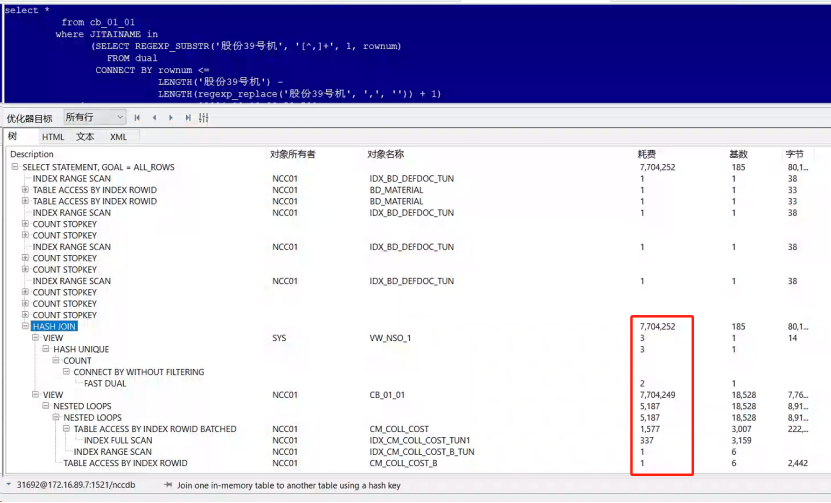Screen dimensions: 831x503
Task: Collapse the VIEW VW_NSO_1 node
Action: pos(36,338)
